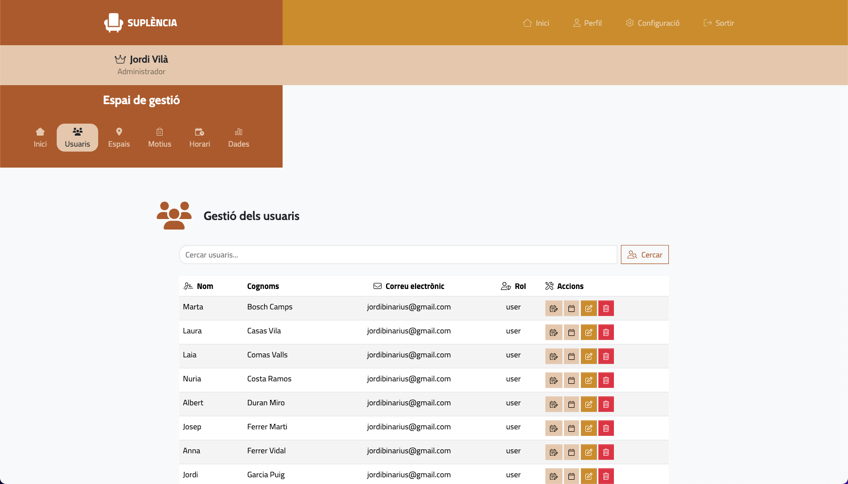Switch to the Espais tab
Screen dimensions: 848x484
(119, 138)
